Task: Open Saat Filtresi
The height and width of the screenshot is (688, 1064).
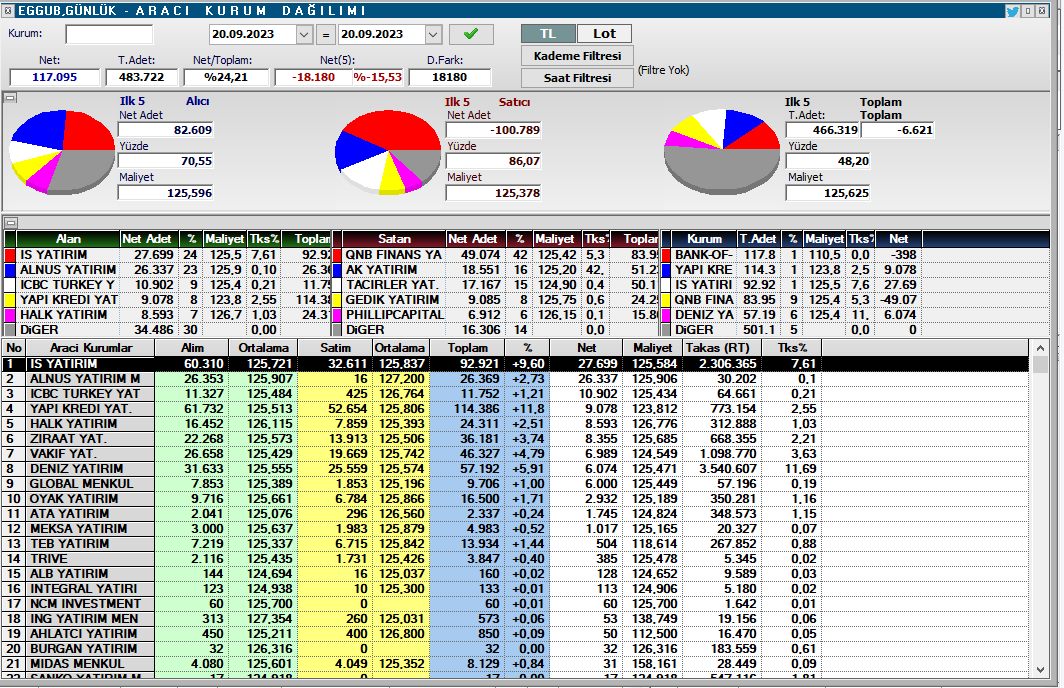Action: pyautogui.click(x=577, y=77)
